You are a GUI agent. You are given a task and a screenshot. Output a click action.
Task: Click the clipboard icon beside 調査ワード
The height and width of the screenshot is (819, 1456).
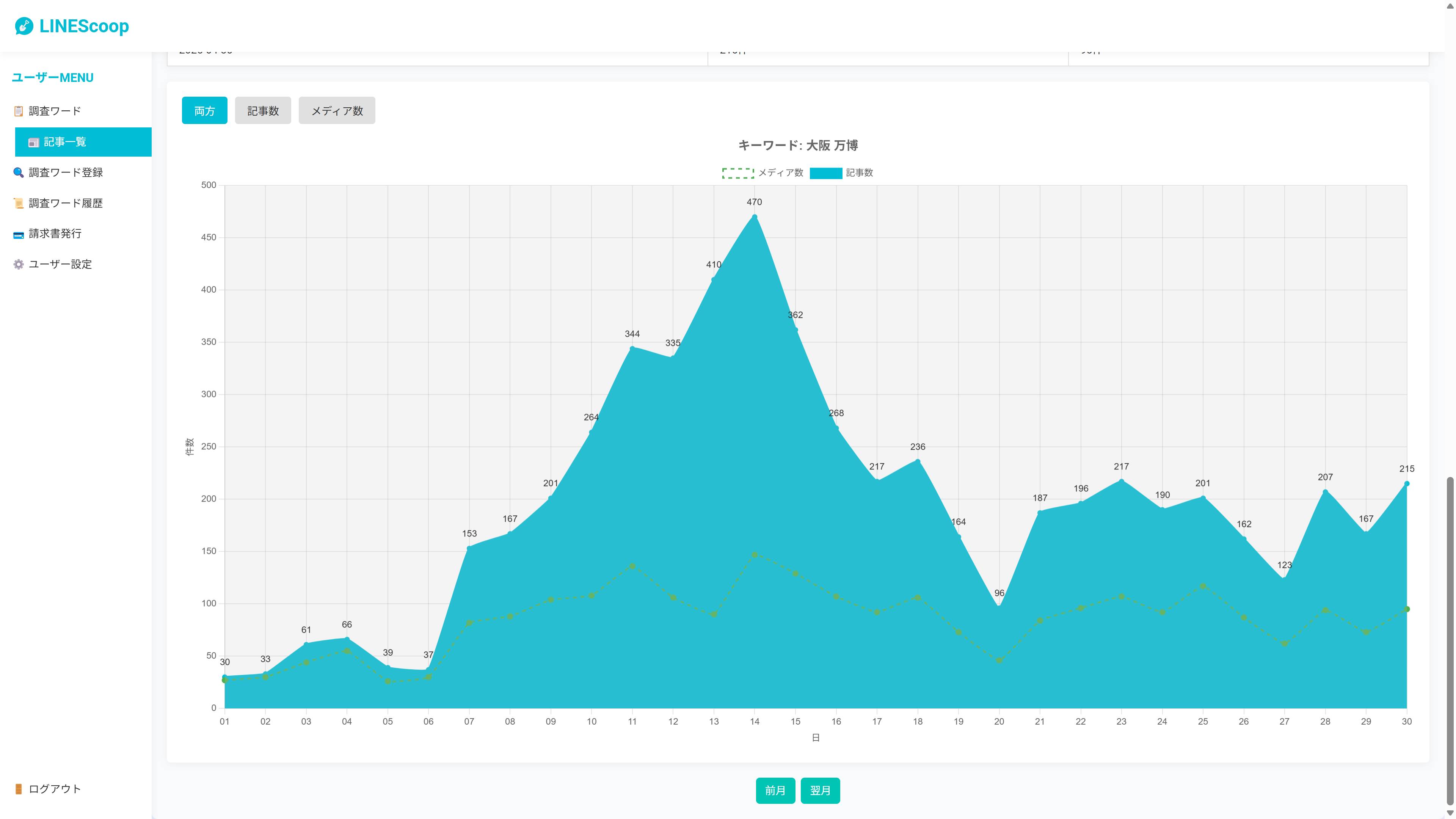[19, 111]
